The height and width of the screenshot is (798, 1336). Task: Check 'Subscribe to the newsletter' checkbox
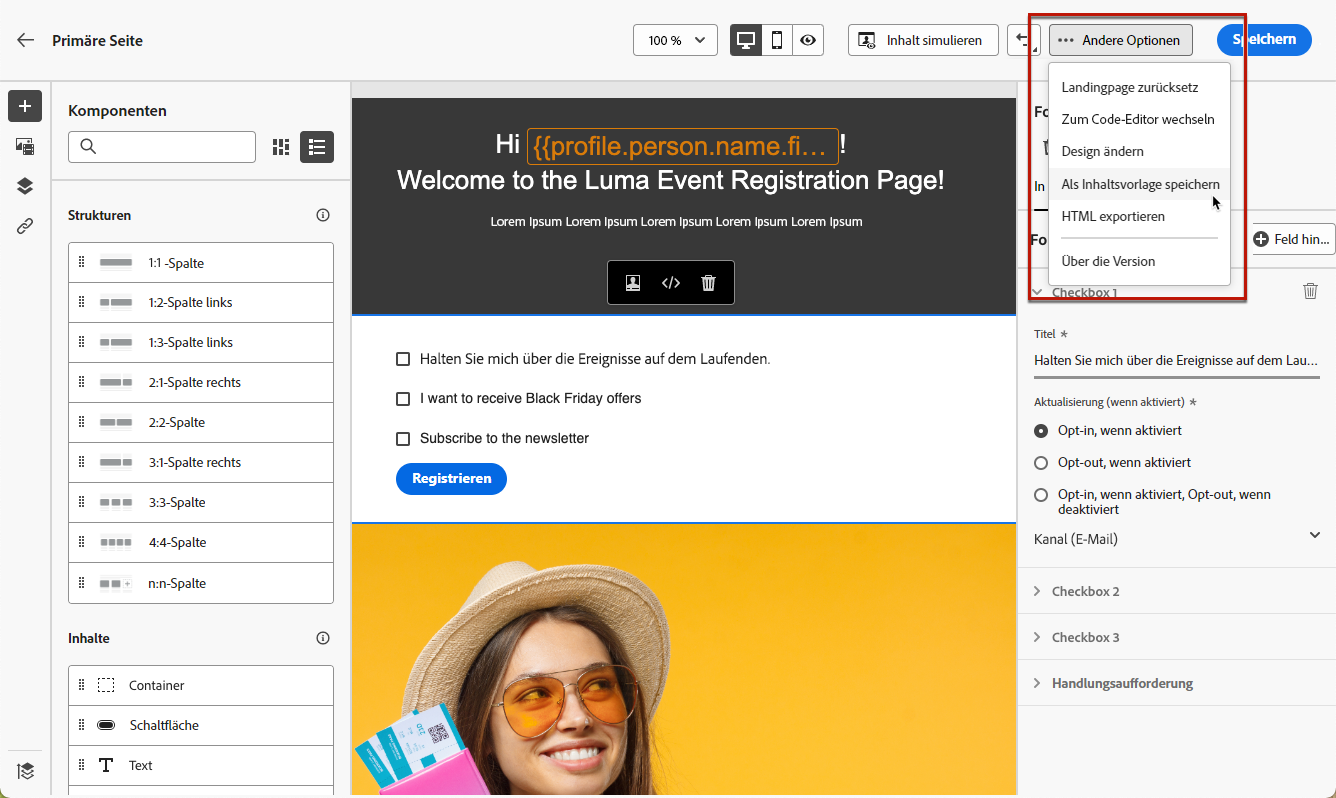click(x=403, y=439)
